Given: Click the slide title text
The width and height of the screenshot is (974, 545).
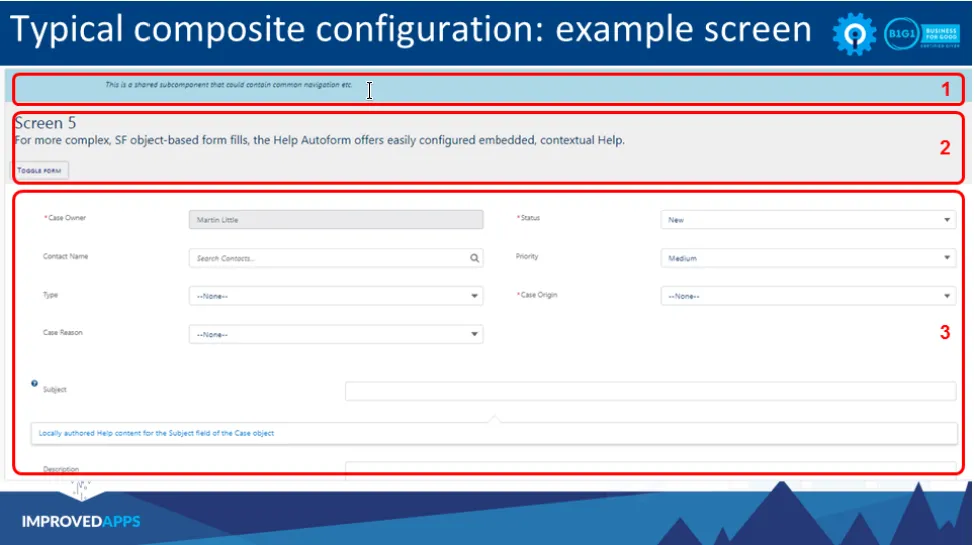Looking at the screenshot, I should click(411, 30).
